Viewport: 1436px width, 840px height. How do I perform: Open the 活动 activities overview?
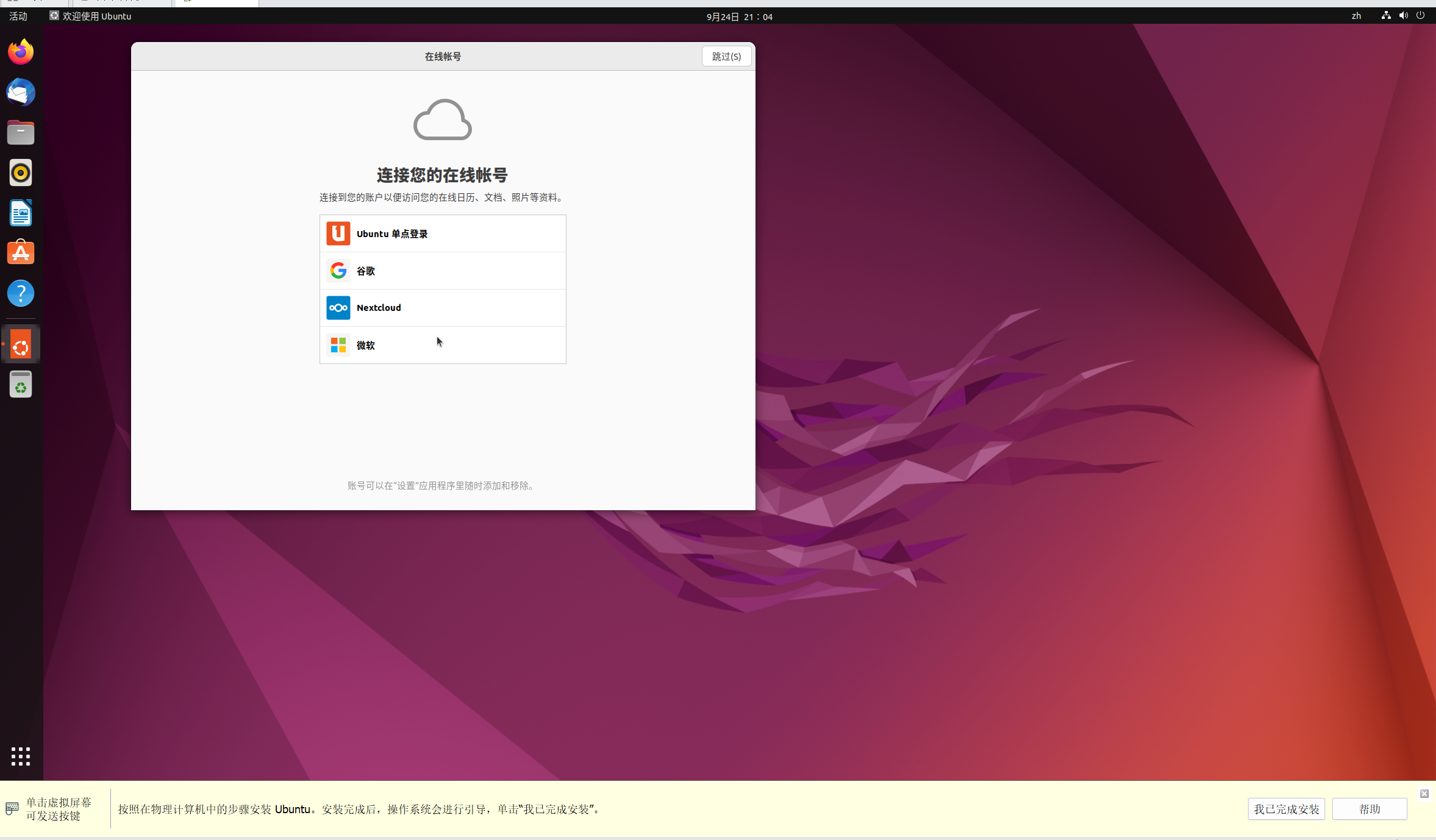point(18,16)
